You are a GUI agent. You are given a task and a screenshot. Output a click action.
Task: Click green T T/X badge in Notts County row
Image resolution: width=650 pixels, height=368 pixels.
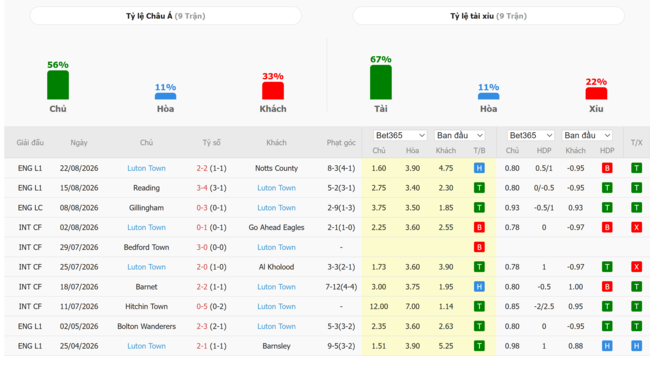coord(637,168)
